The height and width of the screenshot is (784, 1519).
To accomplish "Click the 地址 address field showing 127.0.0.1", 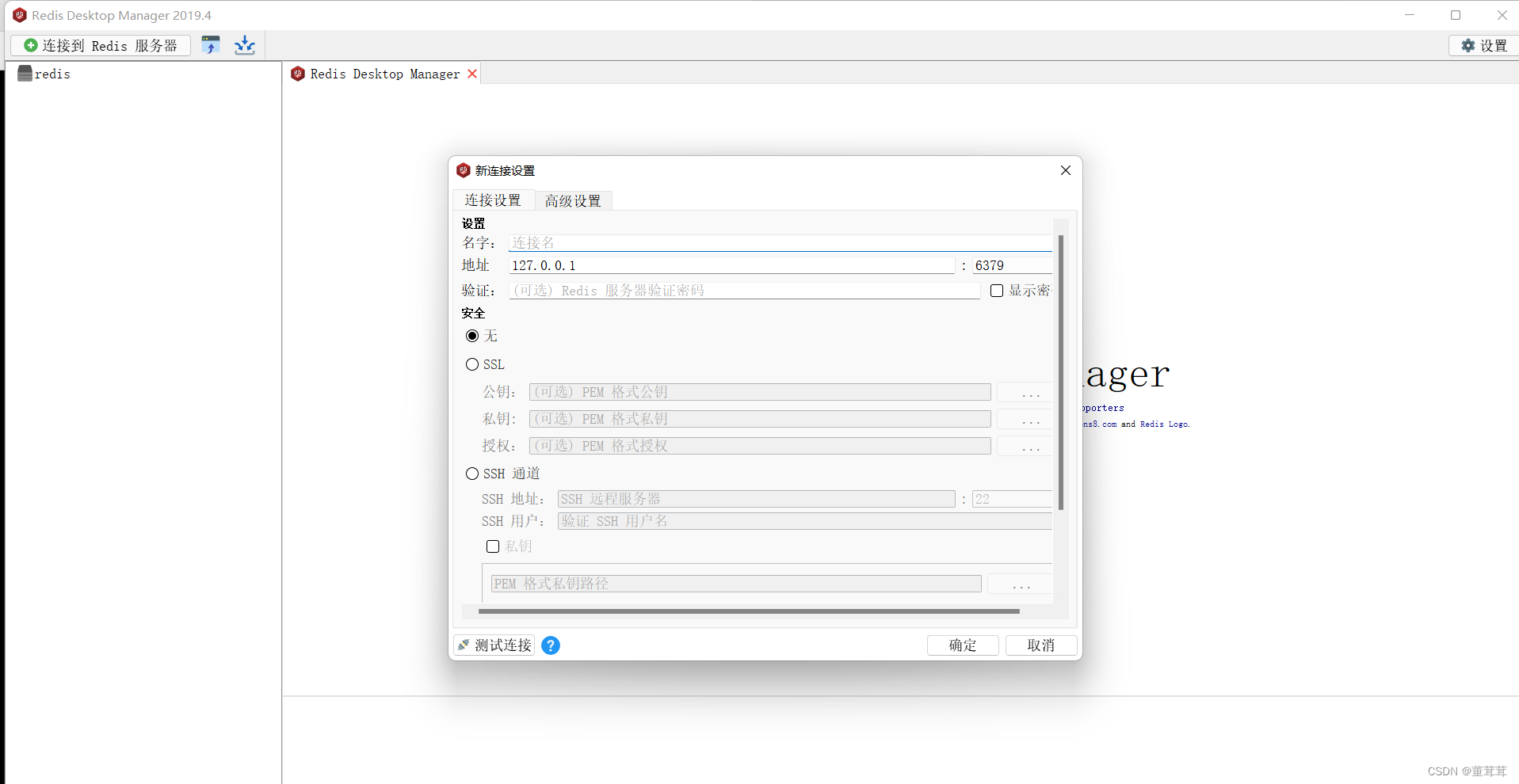I will pos(731,265).
